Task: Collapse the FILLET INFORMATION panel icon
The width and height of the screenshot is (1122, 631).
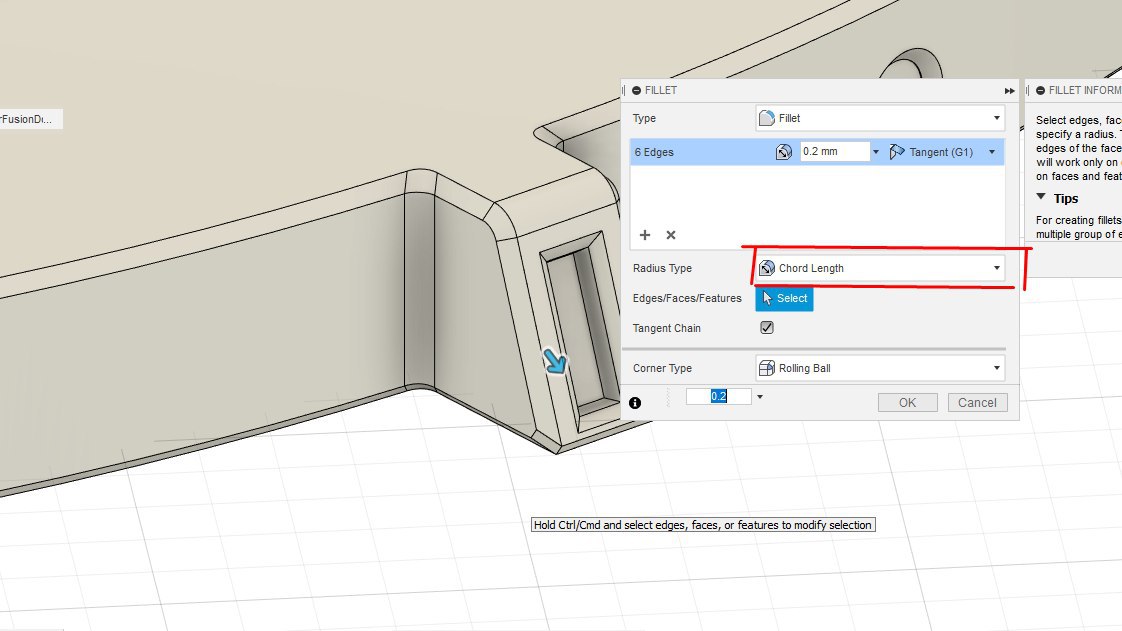Action: 1040,90
